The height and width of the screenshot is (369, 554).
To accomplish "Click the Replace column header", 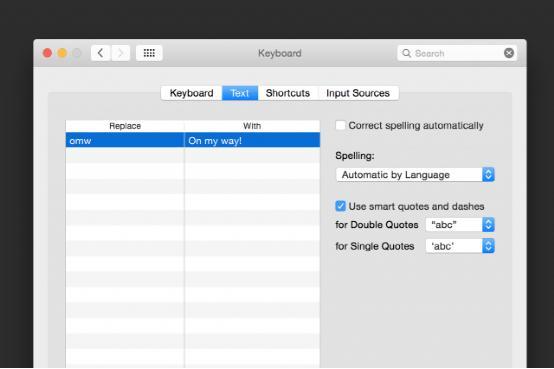I will click(125, 126).
